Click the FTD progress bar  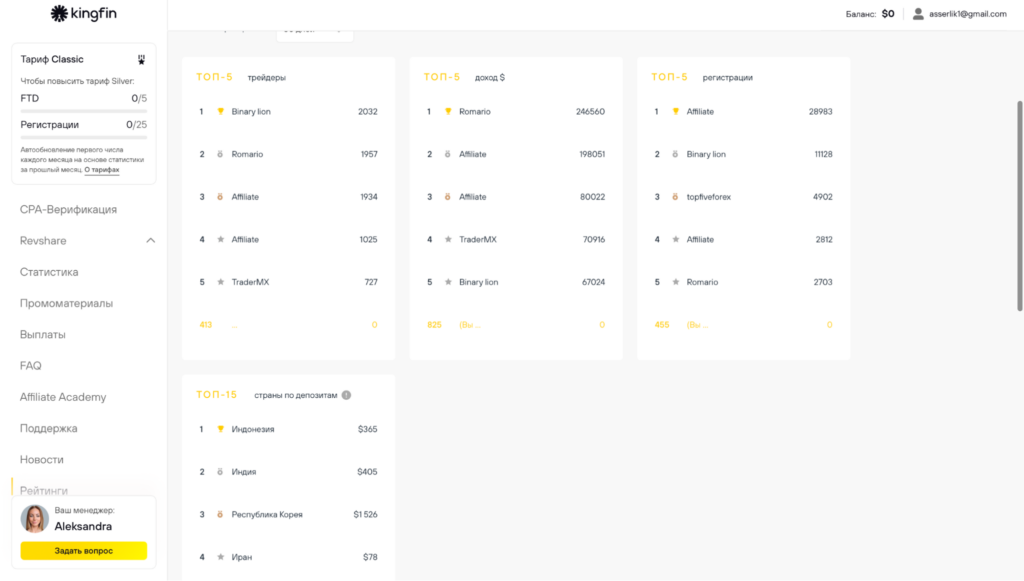tap(84, 112)
